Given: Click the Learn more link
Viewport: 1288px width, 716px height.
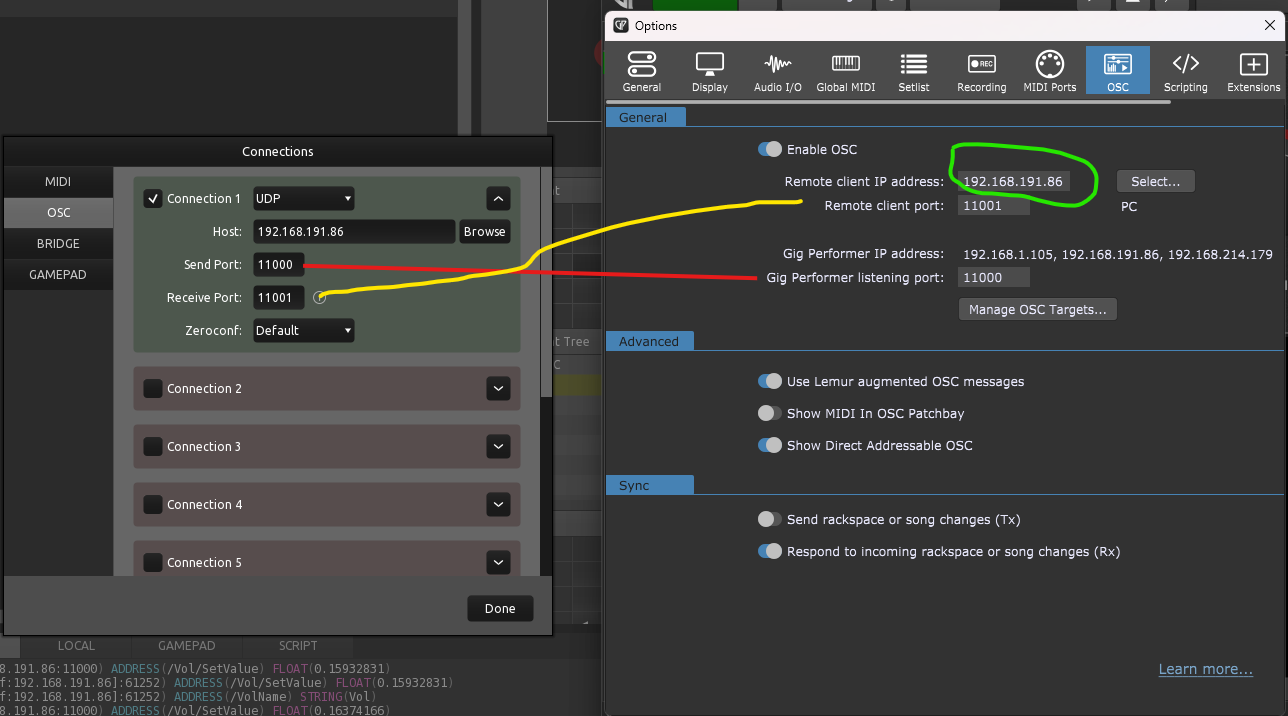Looking at the screenshot, I should 1205,670.
